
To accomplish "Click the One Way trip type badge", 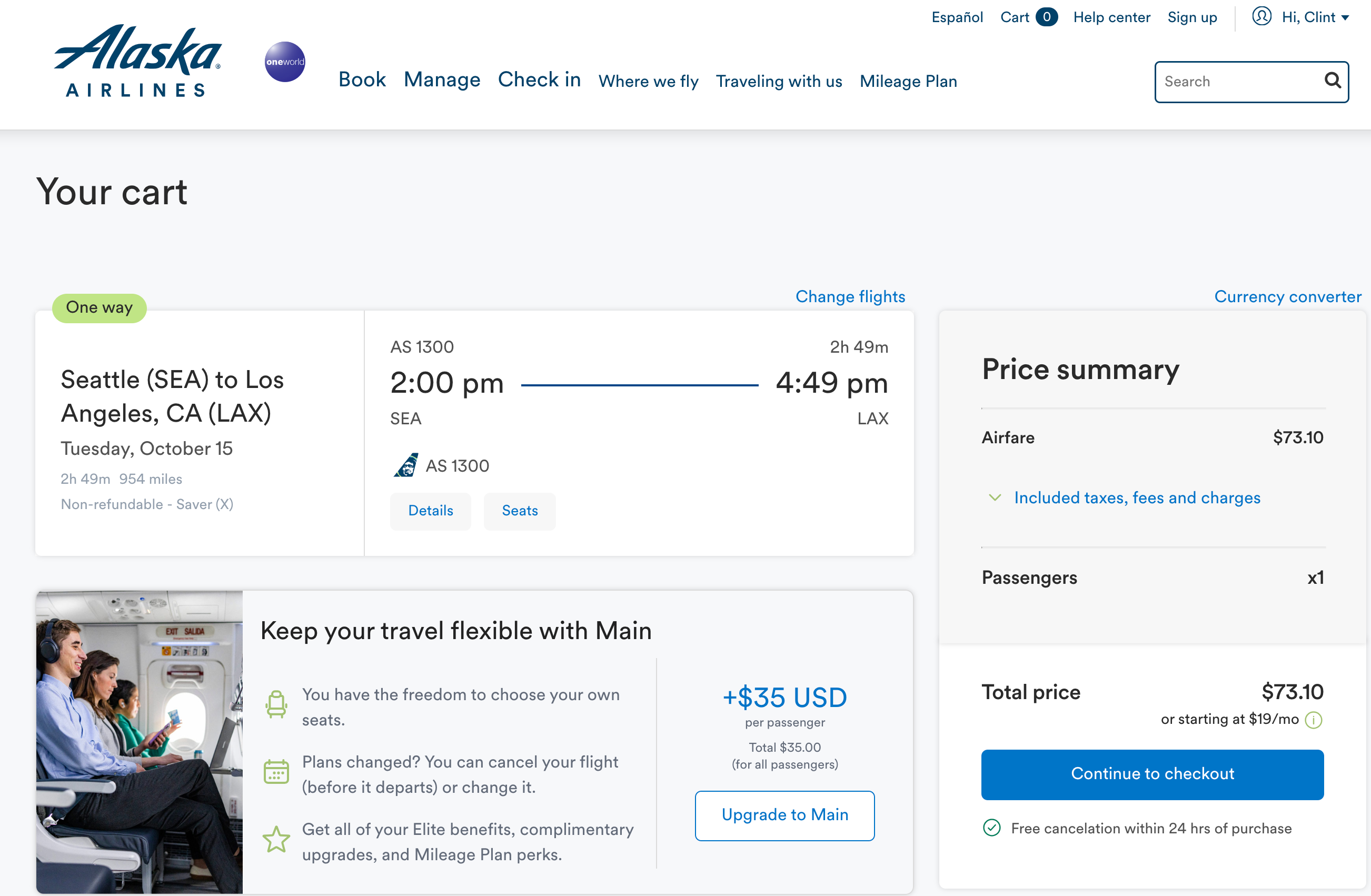I will coord(98,307).
